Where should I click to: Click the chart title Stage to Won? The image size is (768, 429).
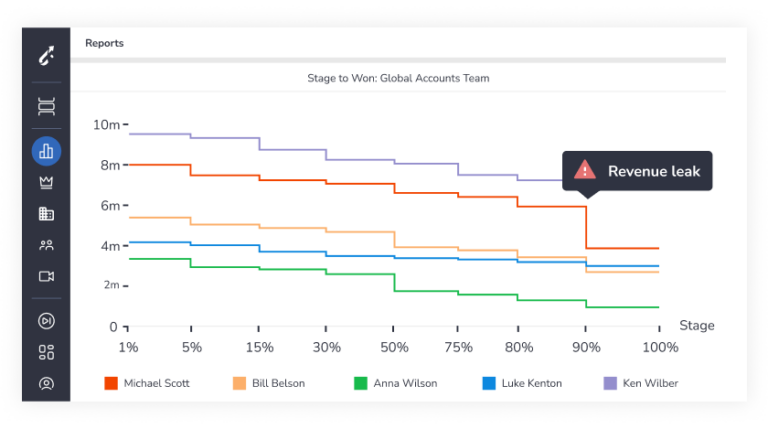[398, 78]
